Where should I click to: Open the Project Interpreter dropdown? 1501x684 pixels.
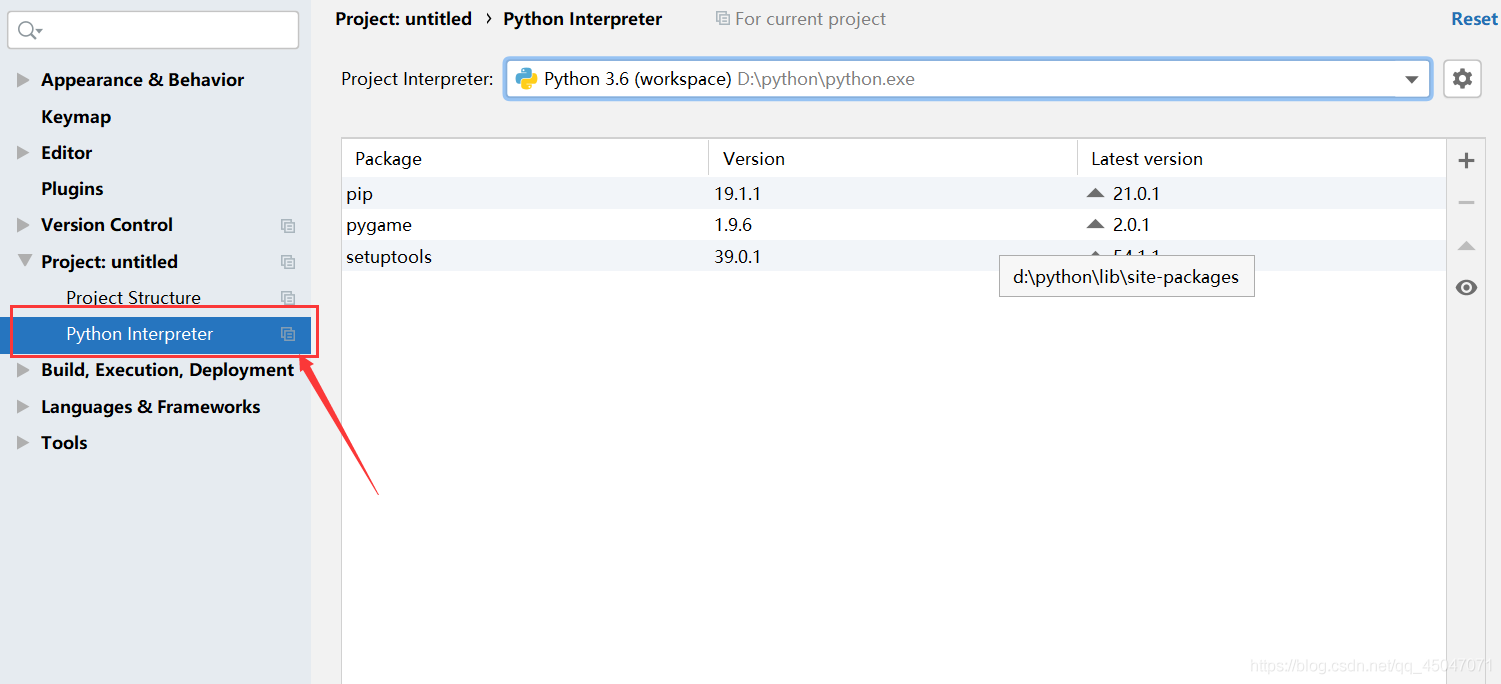1411,78
